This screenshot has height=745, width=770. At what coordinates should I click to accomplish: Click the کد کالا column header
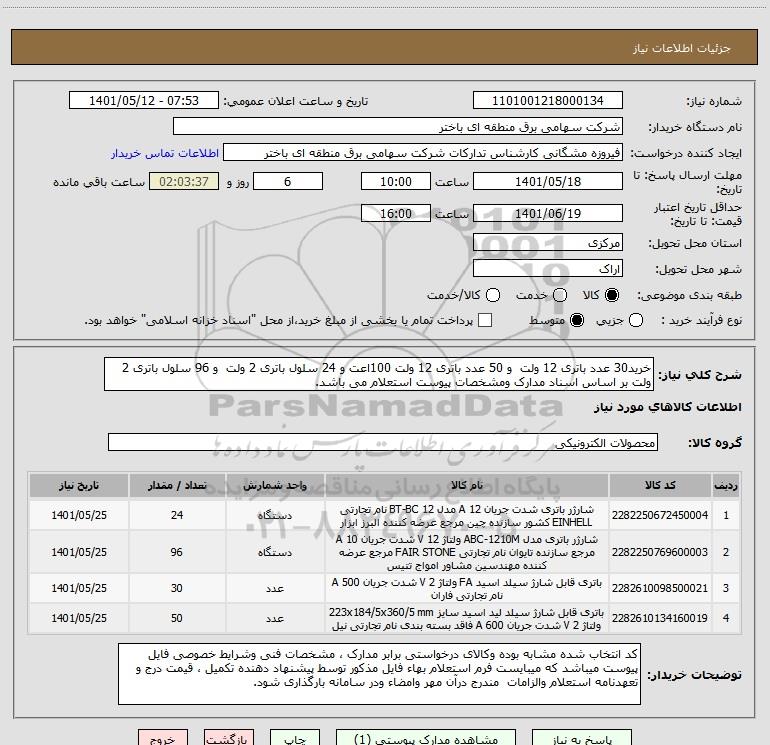(x=660, y=485)
